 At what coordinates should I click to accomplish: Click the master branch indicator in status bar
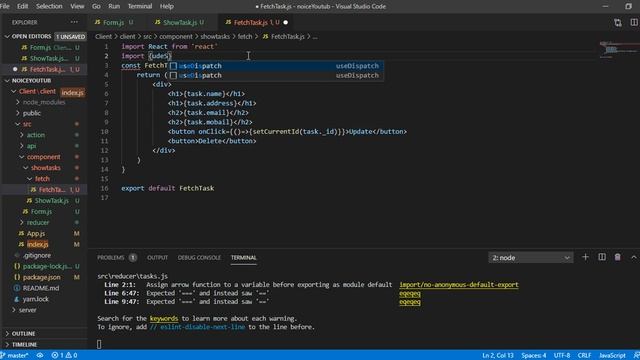click(x=15, y=355)
